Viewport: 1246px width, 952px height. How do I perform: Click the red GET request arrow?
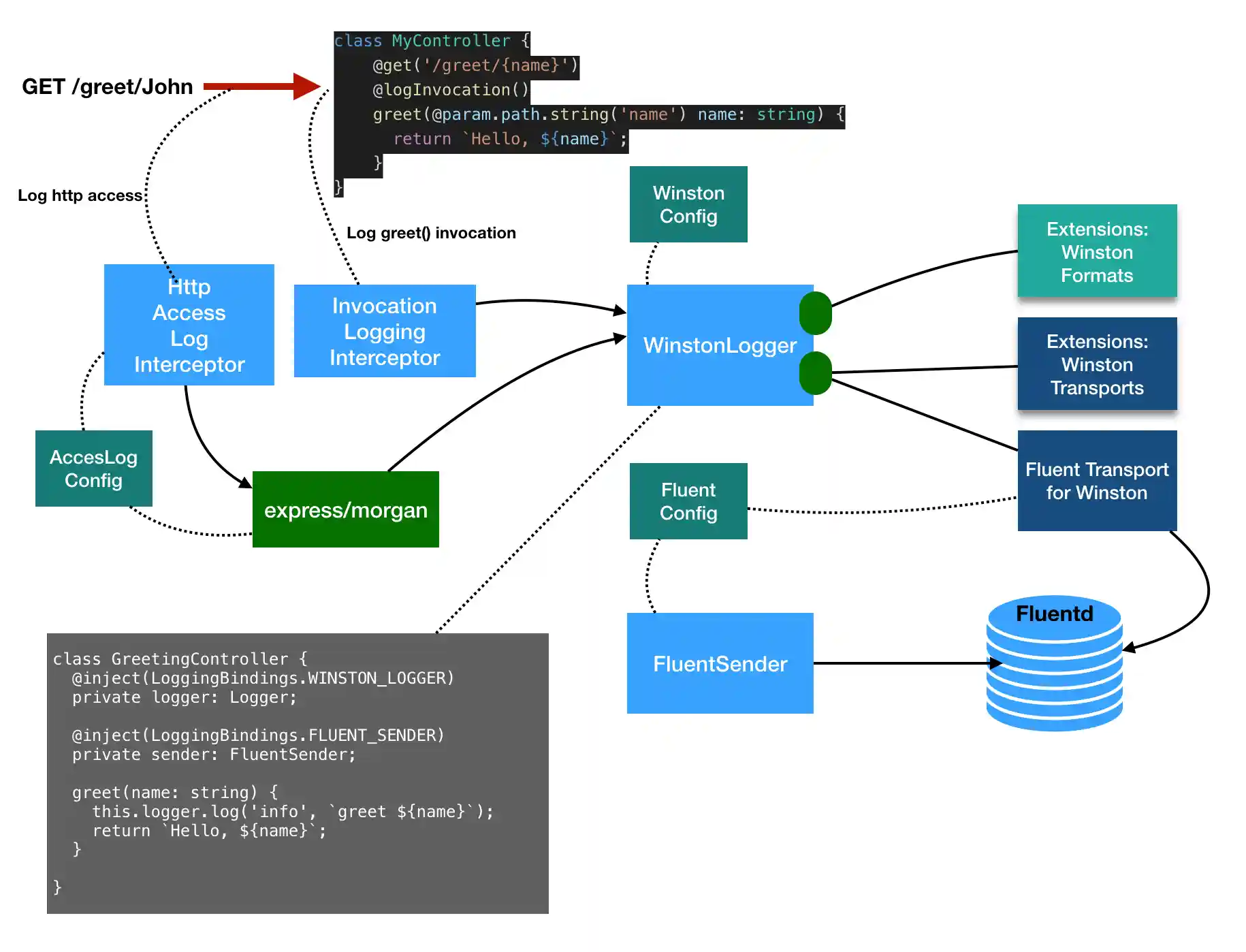tap(259, 84)
